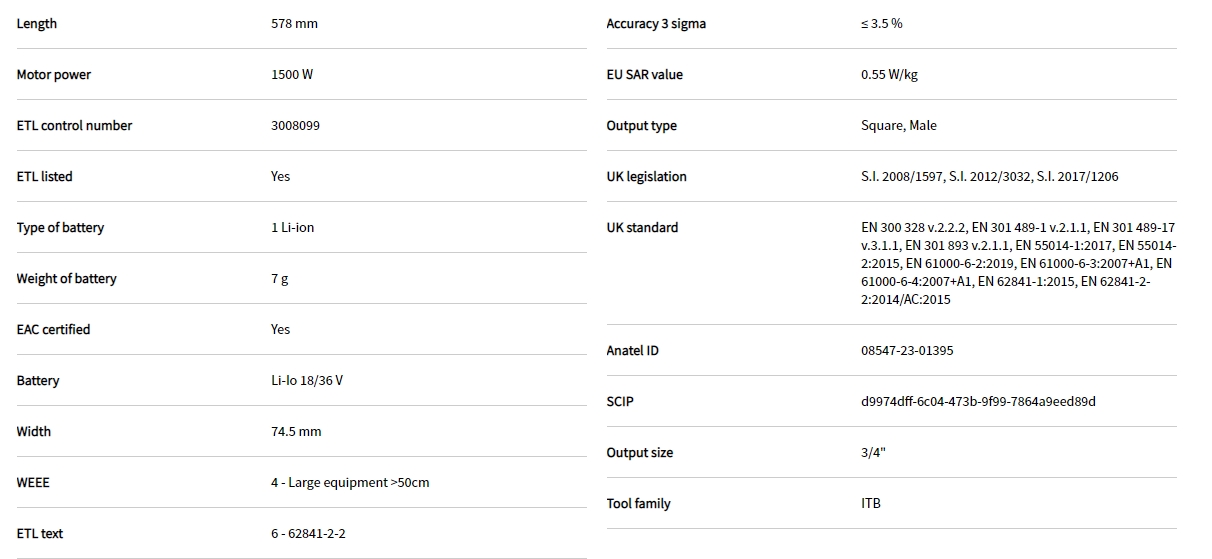Screen dimensions: 1212x559
Task: Click the Type of battery label
Action: click(x=60, y=228)
